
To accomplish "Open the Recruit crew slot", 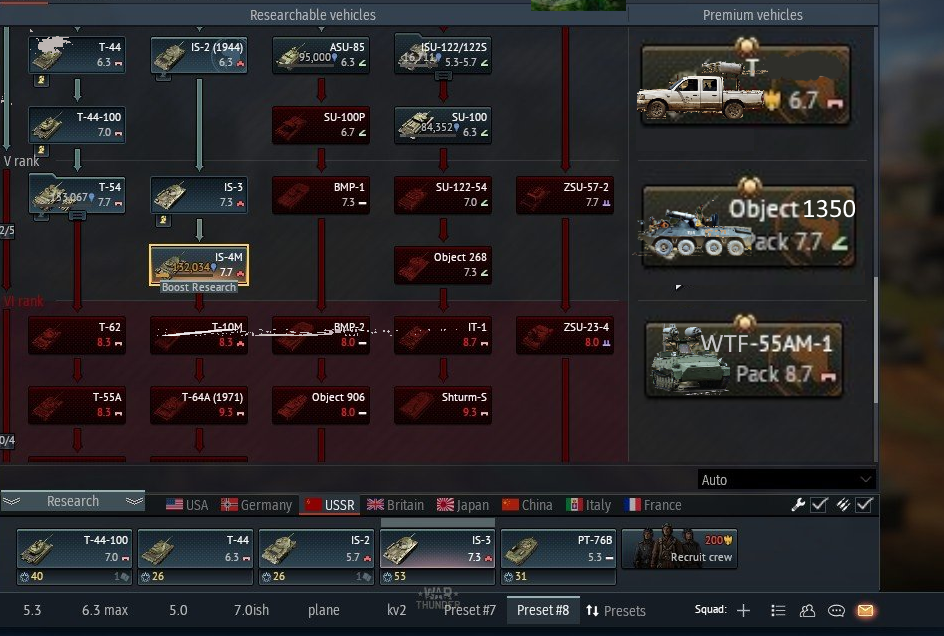I will coord(679,548).
